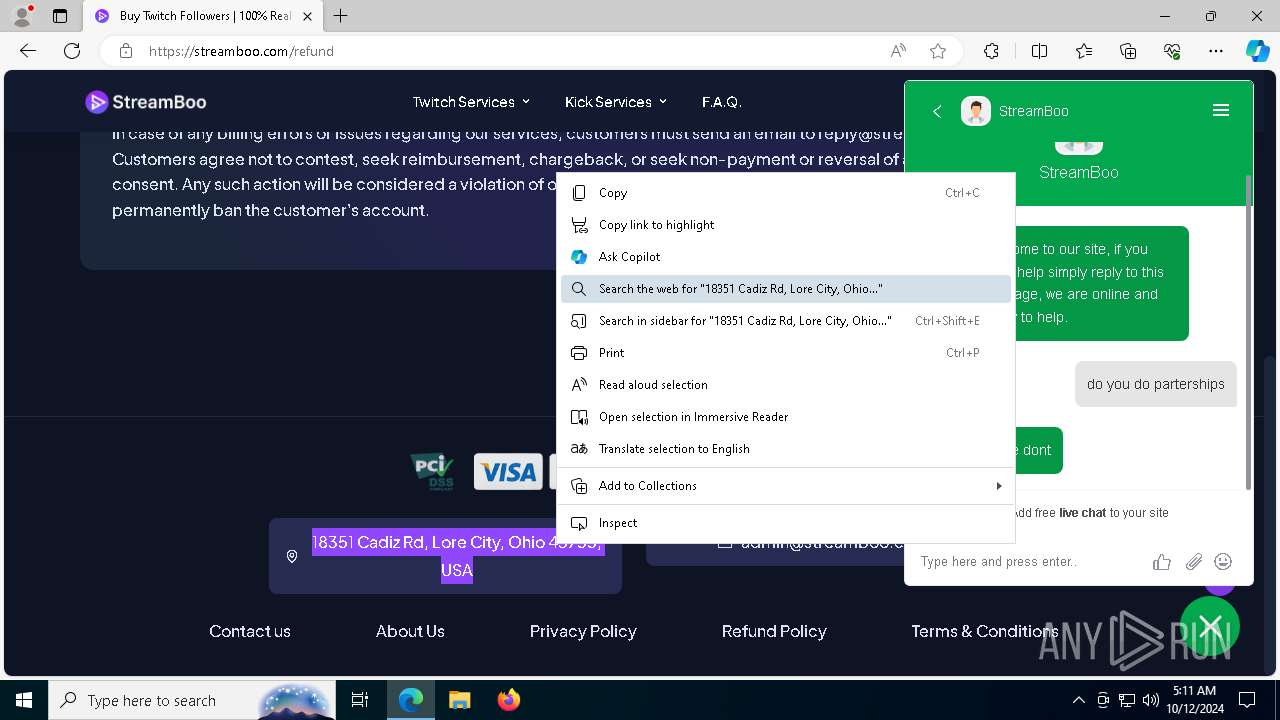Choose Search in sidebar for address

786,321
